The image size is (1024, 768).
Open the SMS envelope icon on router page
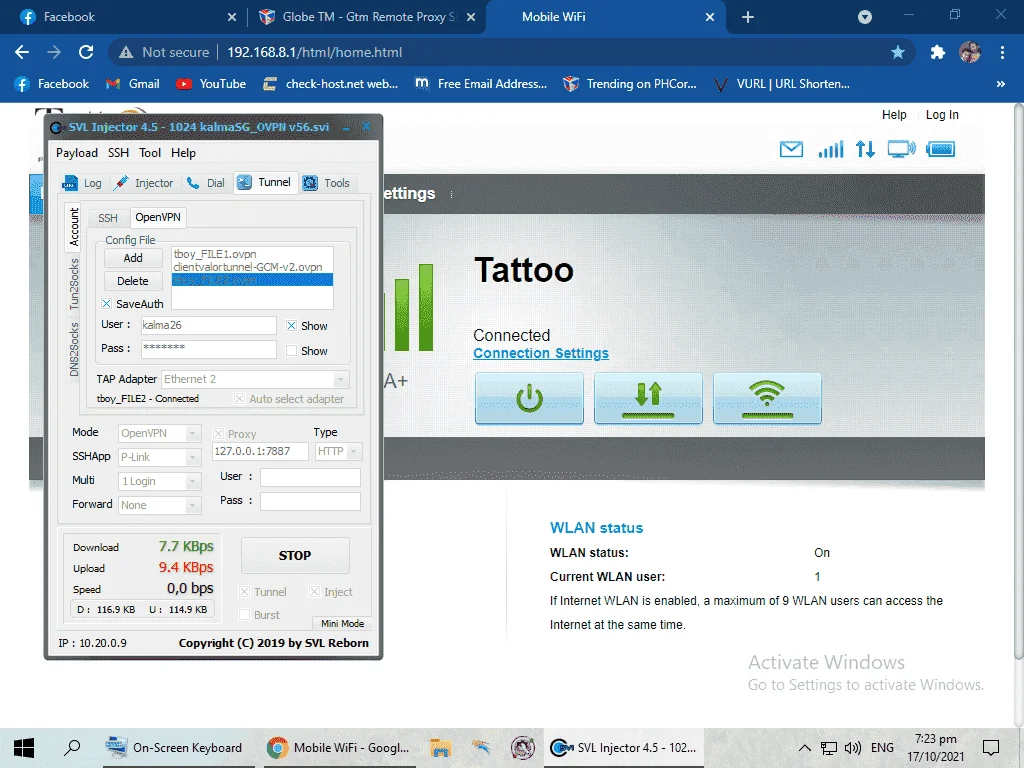792,150
